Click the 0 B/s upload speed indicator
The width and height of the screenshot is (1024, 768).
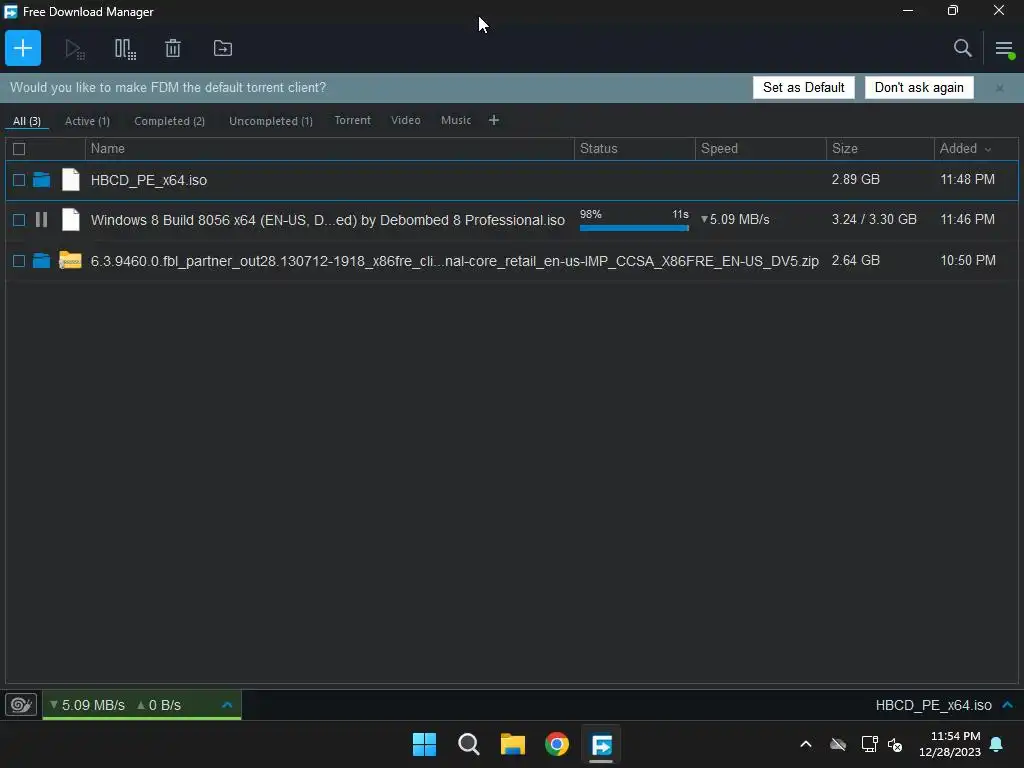pos(159,705)
